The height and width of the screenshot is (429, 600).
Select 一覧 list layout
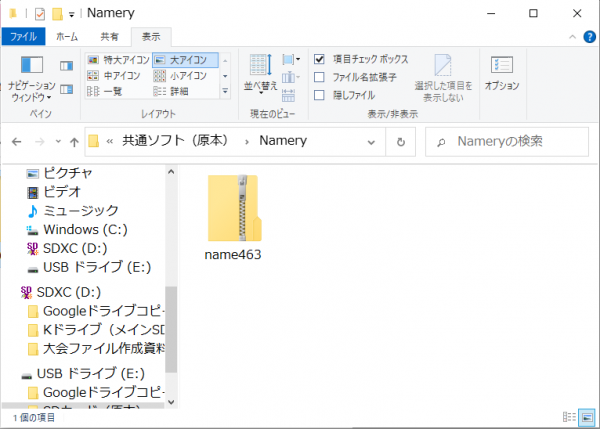[104, 91]
